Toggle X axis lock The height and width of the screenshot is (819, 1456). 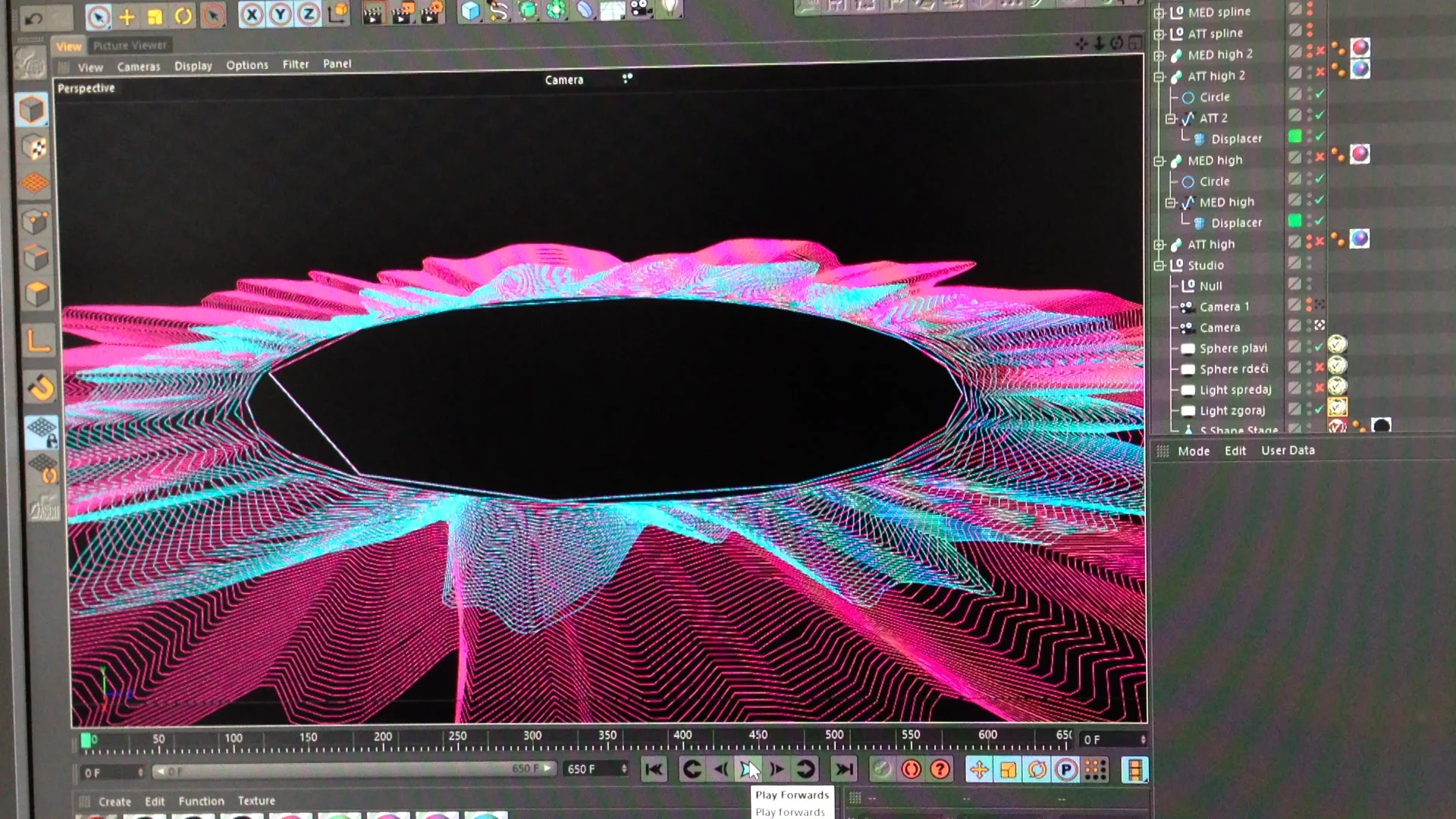pos(253,14)
